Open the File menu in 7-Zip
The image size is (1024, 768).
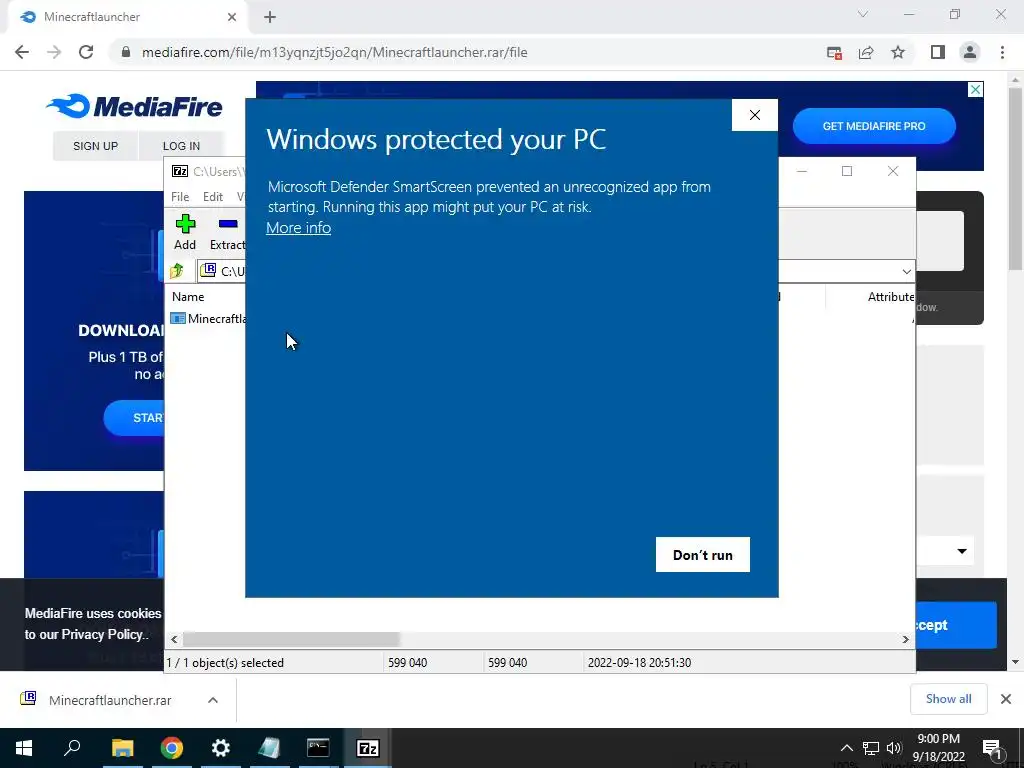click(180, 197)
